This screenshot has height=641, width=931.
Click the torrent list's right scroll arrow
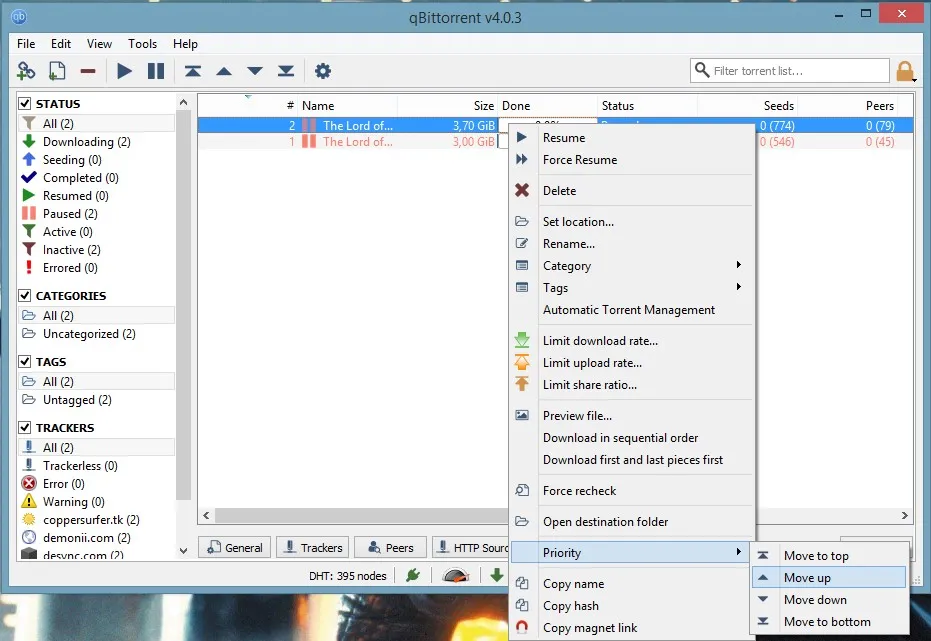(x=904, y=515)
